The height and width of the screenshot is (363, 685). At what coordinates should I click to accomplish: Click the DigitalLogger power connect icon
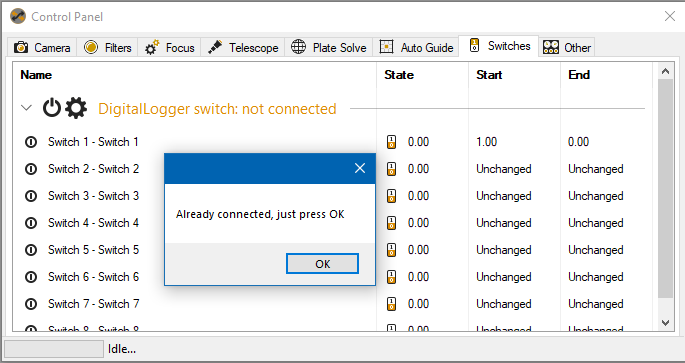pos(52,108)
